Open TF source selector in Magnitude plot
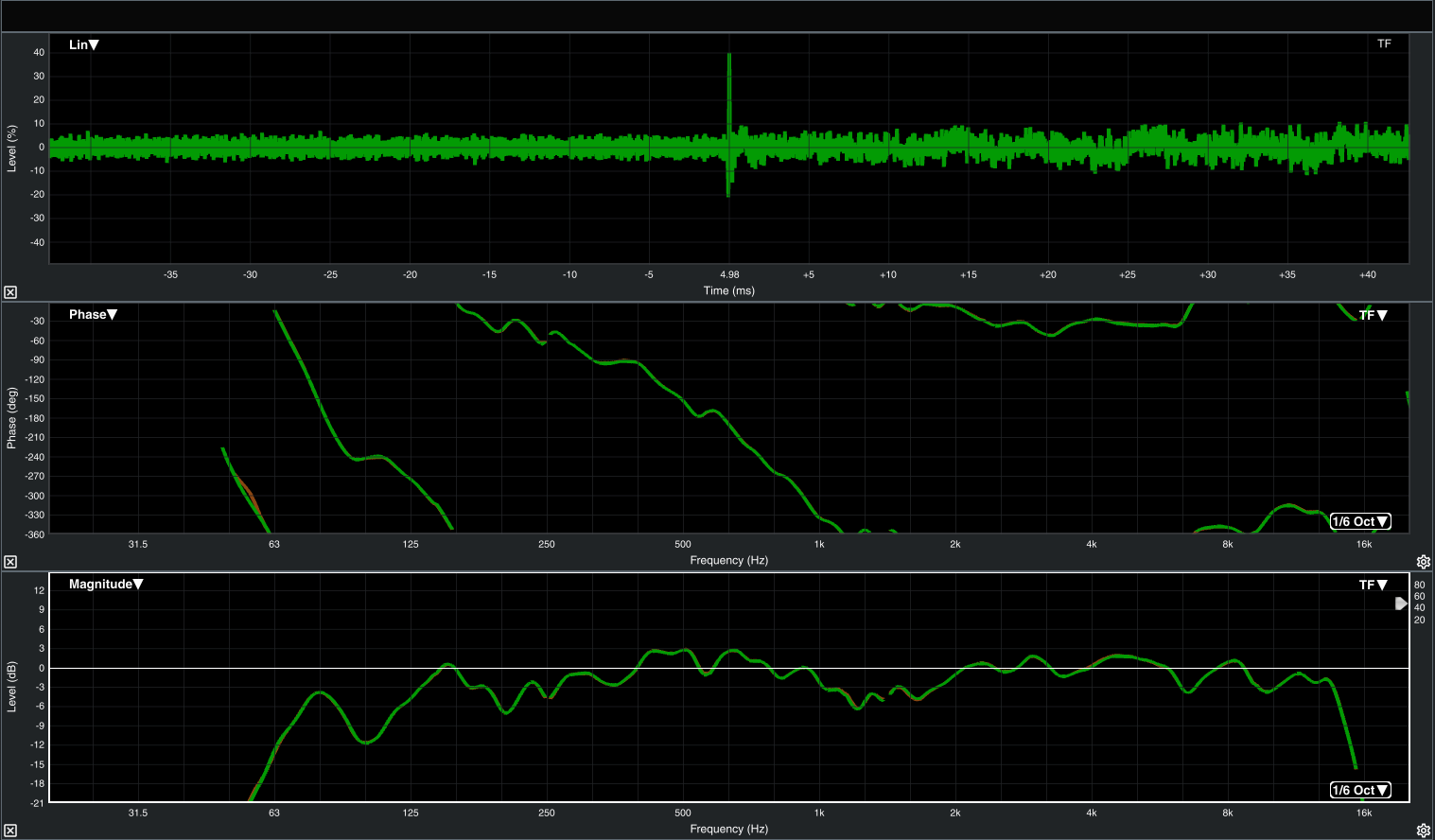The height and width of the screenshot is (840, 1435). [x=1373, y=585]
